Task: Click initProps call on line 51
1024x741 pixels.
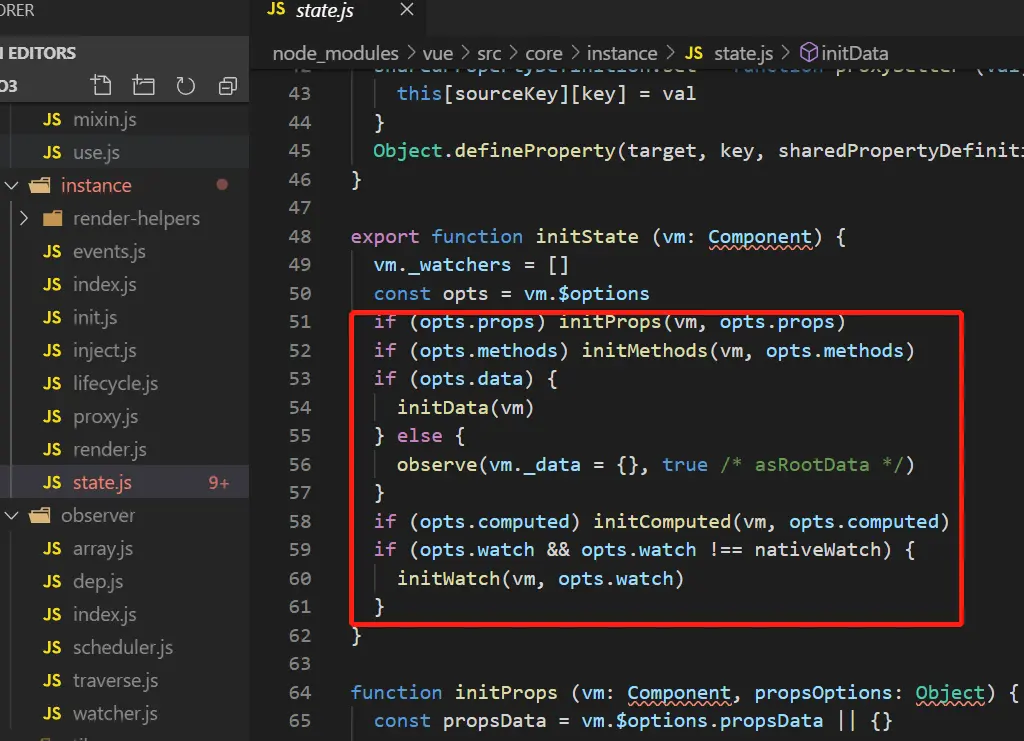Action: click(x=609, y=322)
